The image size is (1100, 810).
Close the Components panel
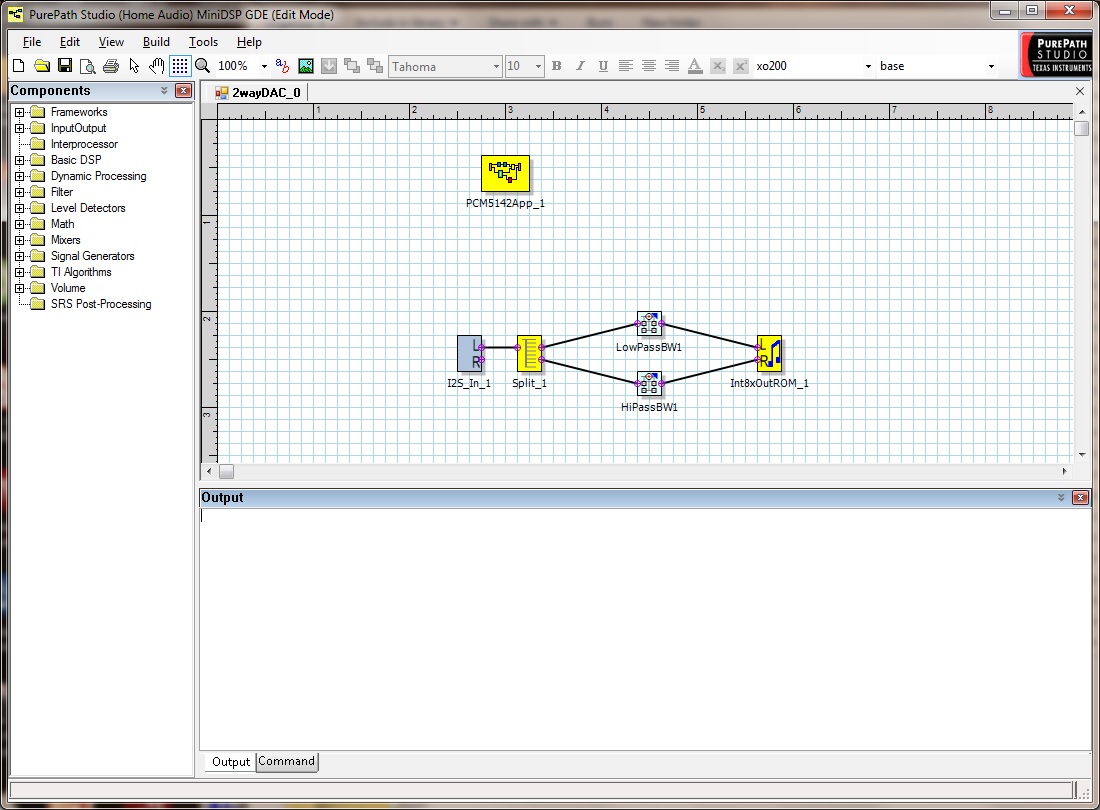point(183,90)
